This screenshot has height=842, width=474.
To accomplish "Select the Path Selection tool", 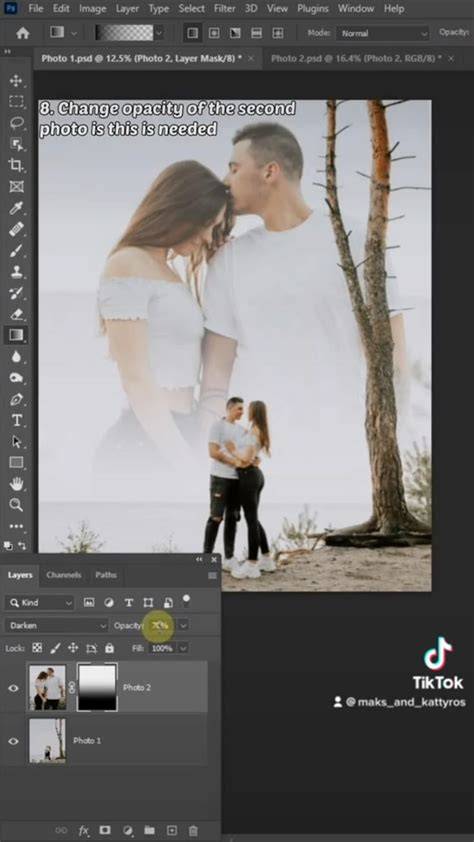I will pyautogui.click(x=16, y=441).
